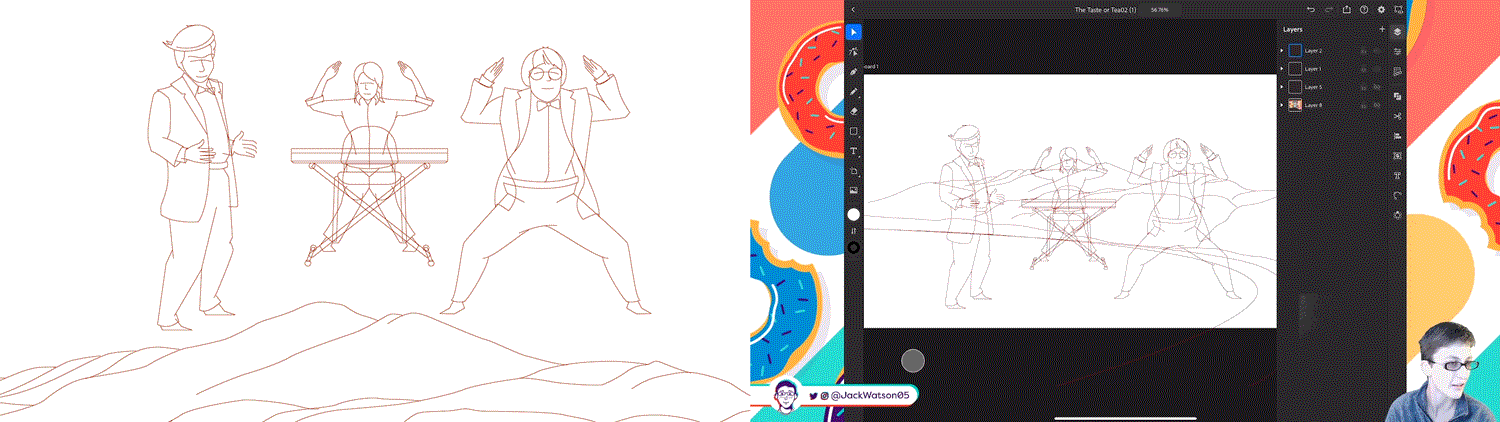Open the top-right view mode icon
The image size is (1500, 422).
tap(1398, 10)
